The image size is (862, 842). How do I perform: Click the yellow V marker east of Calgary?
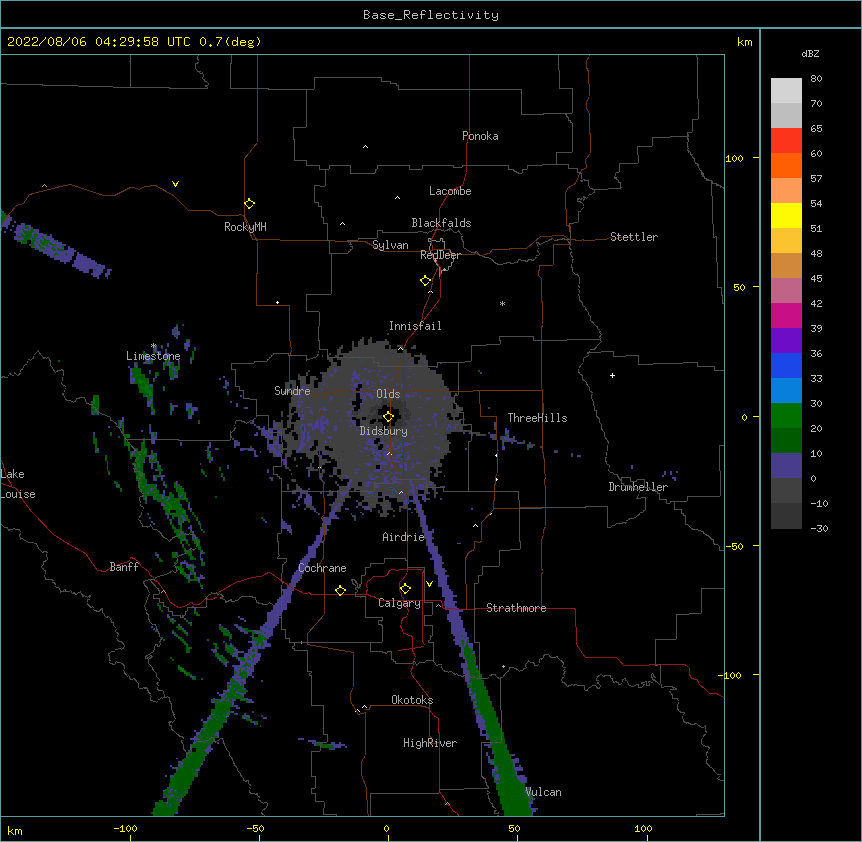tap(429, 584)
